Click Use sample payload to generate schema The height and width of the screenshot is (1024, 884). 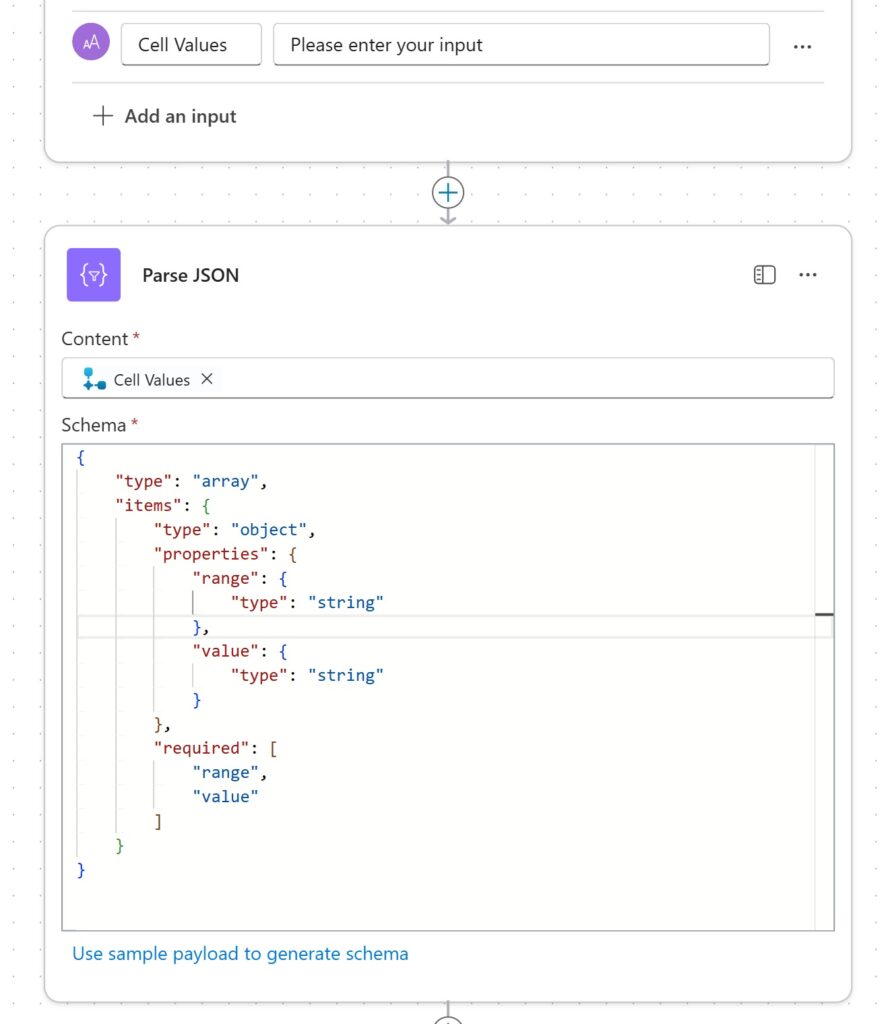click(240, 953)
